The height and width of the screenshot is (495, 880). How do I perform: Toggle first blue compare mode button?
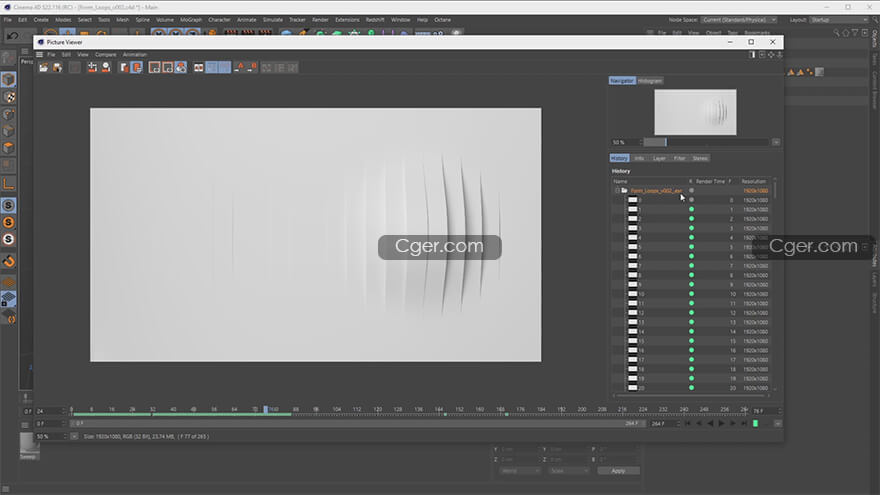coord(212,67)
